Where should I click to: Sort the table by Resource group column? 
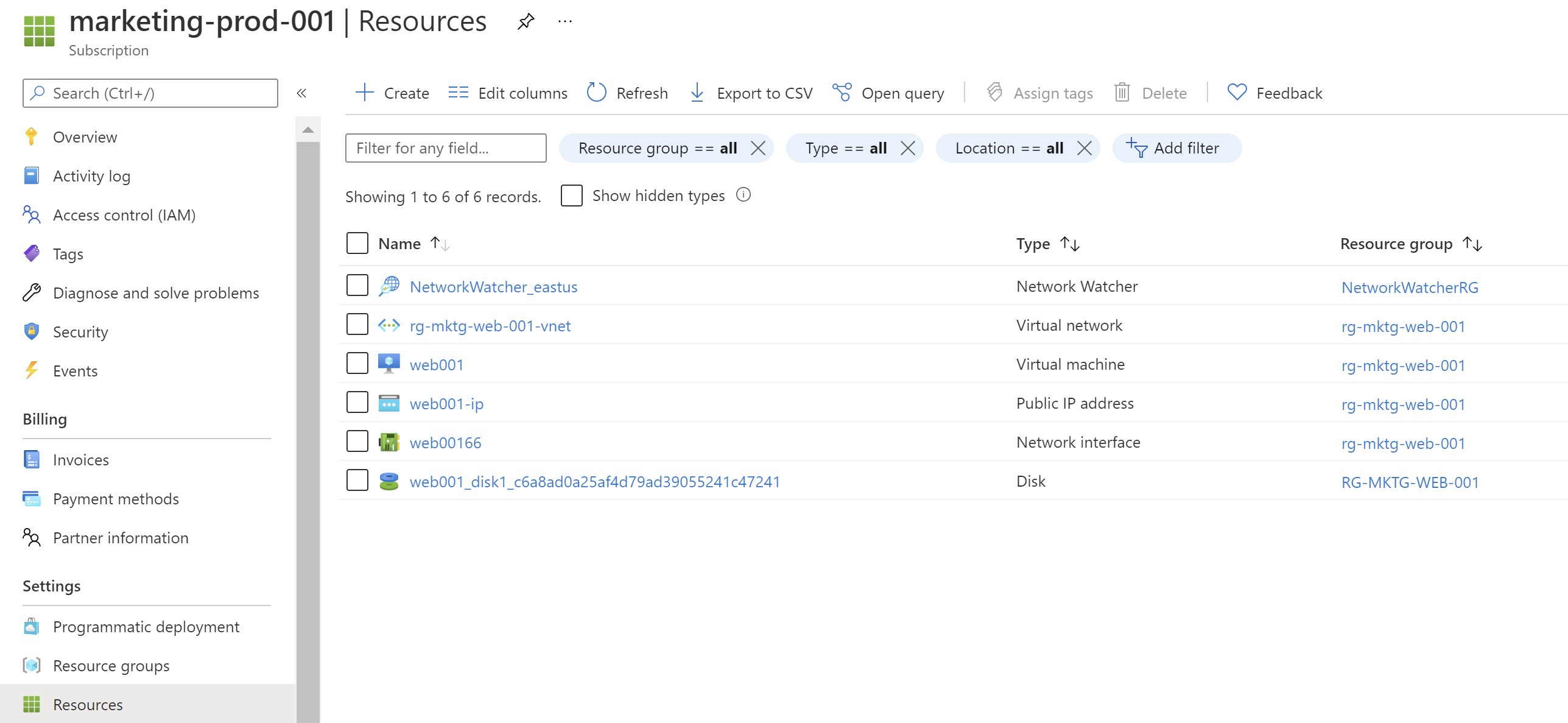click(1411, 244)
